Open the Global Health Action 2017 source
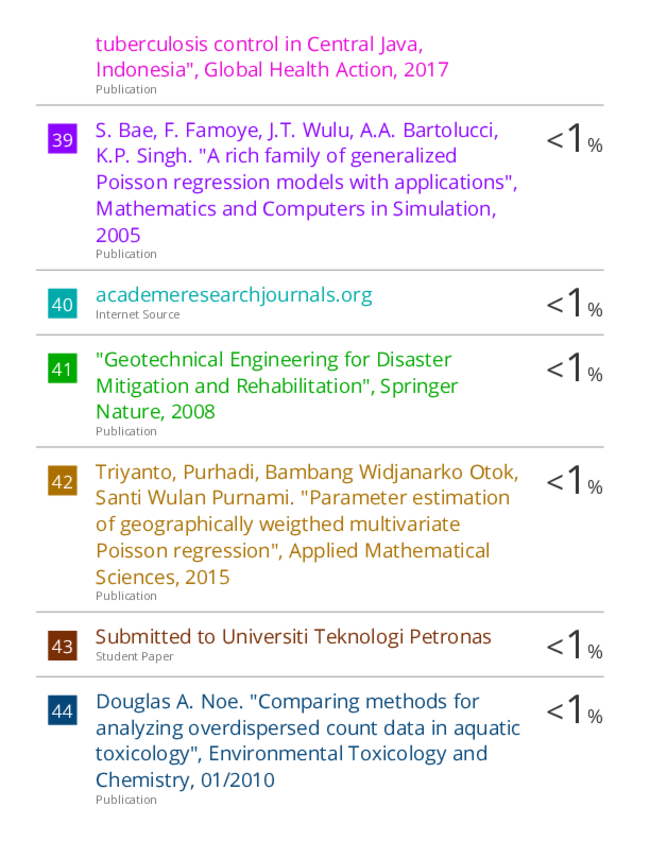Image resolution: width=650 pixels, height=841 pixels. [x=272, y=57]
